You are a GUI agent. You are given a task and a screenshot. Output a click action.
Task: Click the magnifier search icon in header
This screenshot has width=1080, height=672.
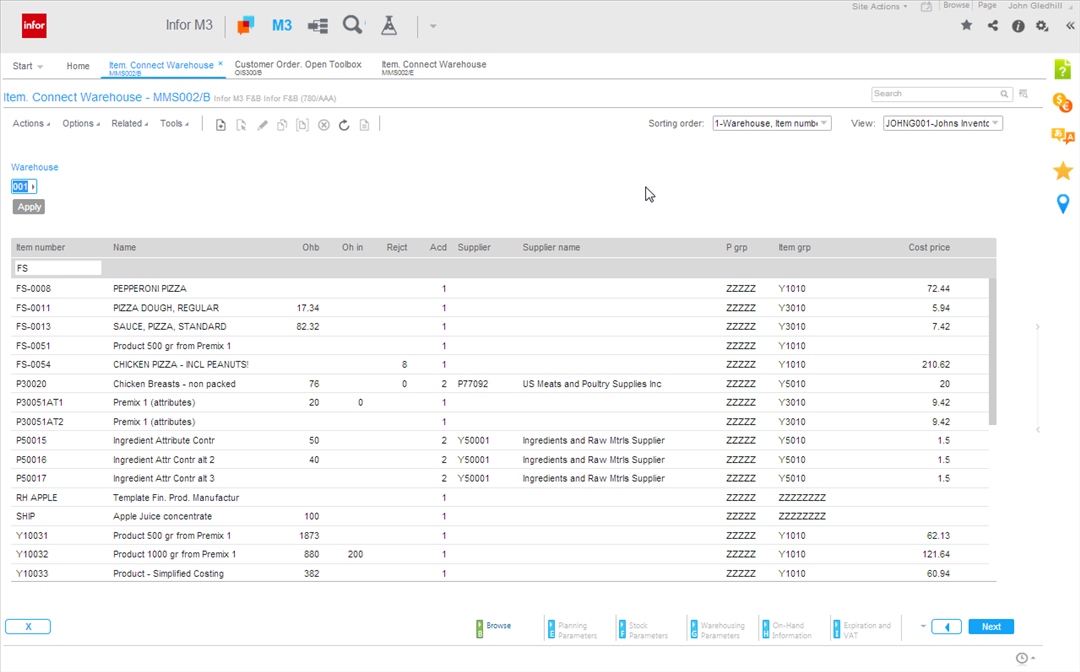[352, 25]
